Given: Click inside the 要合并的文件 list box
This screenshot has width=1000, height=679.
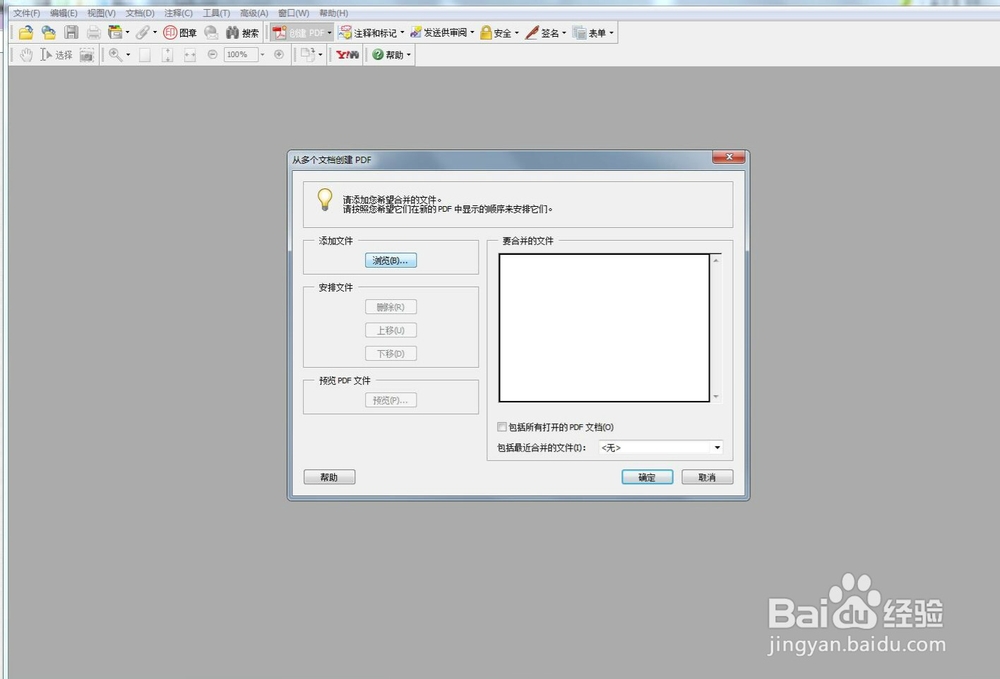Looking at the screenshot, I should point(604,328).
